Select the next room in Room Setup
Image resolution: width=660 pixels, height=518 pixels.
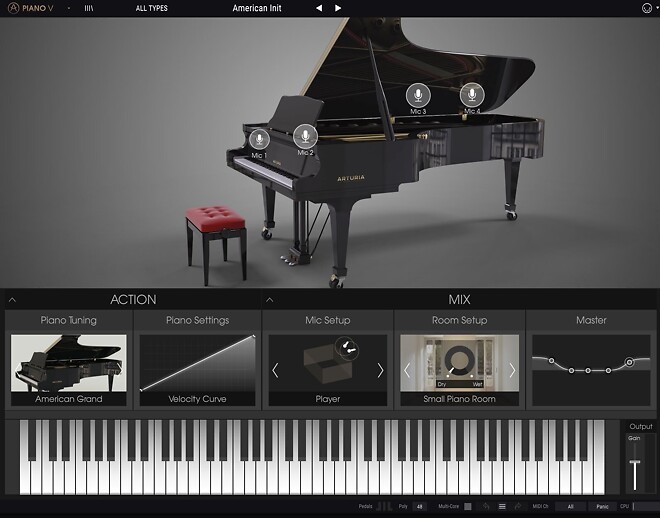512,370
